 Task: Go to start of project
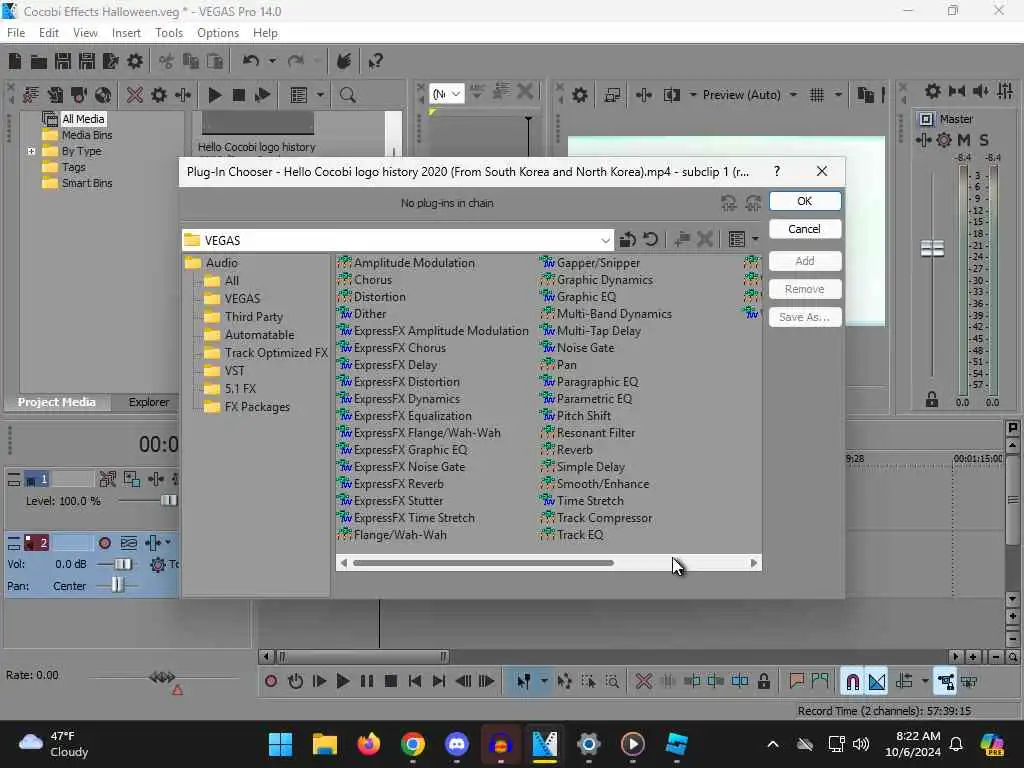coord(415,681)
